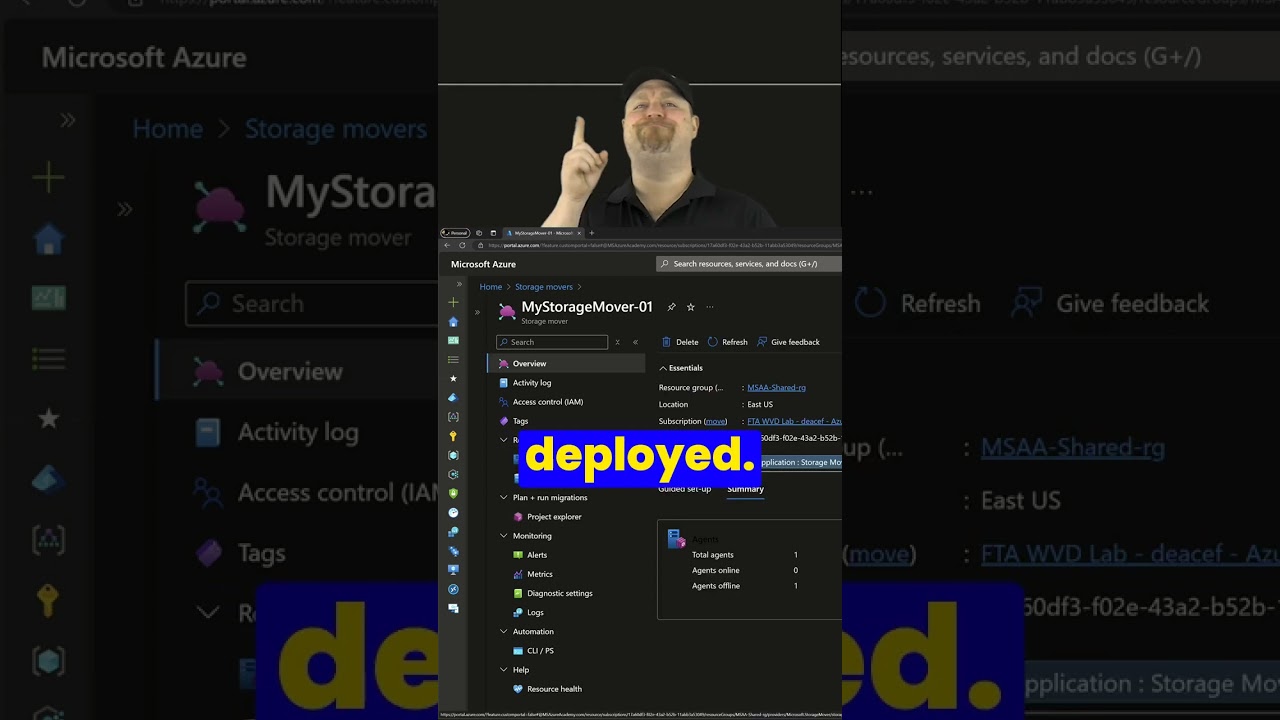Select the MyStorageMover-01 browser tab
Image resolution: width=1280 pixels, height=720 pixels.
[x=543, y=233]
